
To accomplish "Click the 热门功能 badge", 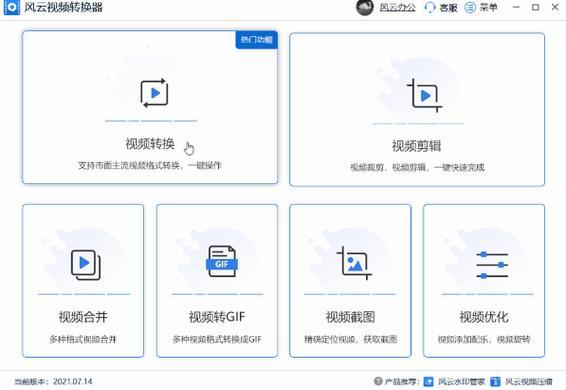I will [257, 39].
